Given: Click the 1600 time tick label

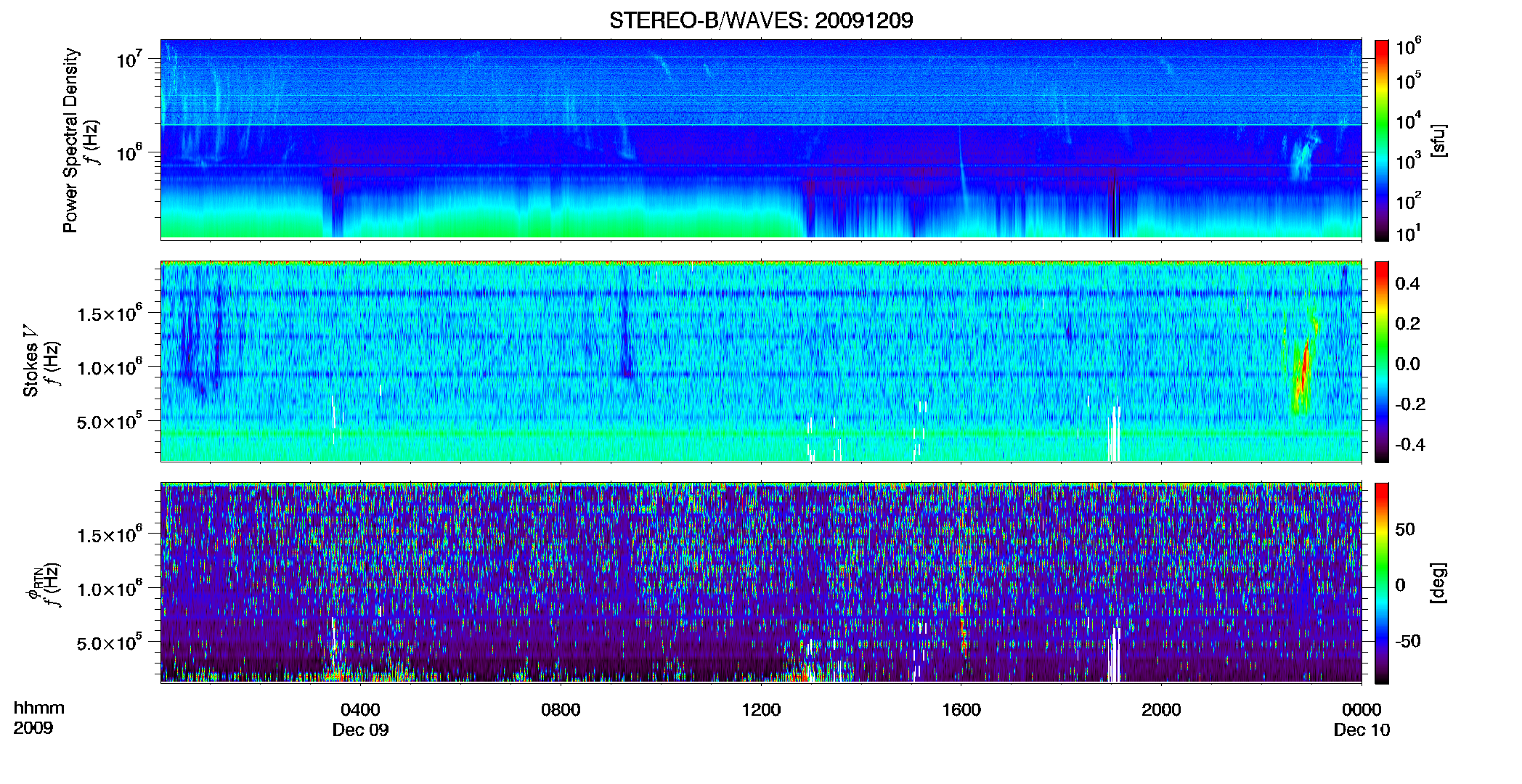Looking at the screenshot, I should (961, 710).
